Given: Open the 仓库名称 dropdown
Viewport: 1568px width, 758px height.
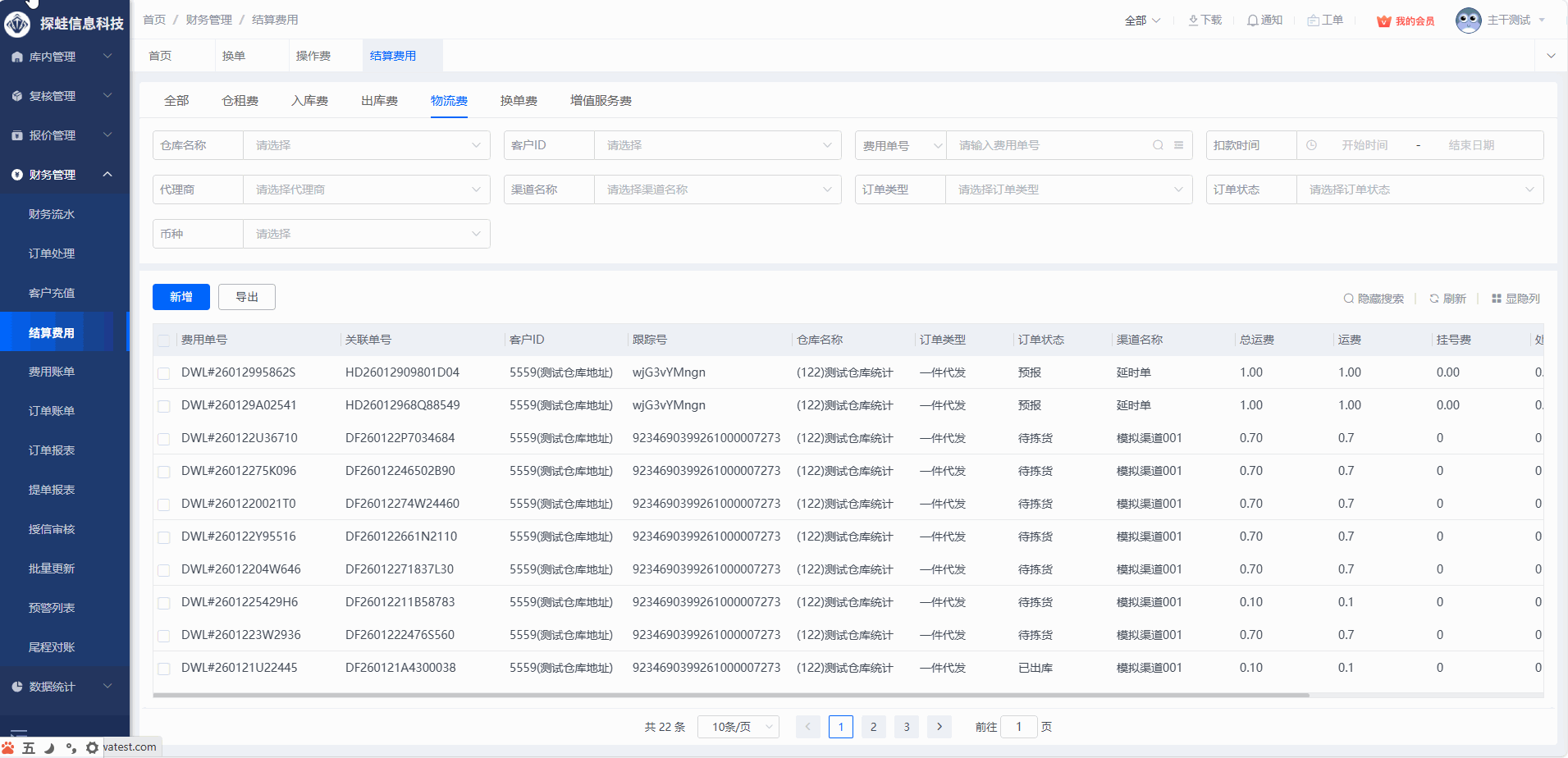Looking at the screenshot, I should 366,145.
